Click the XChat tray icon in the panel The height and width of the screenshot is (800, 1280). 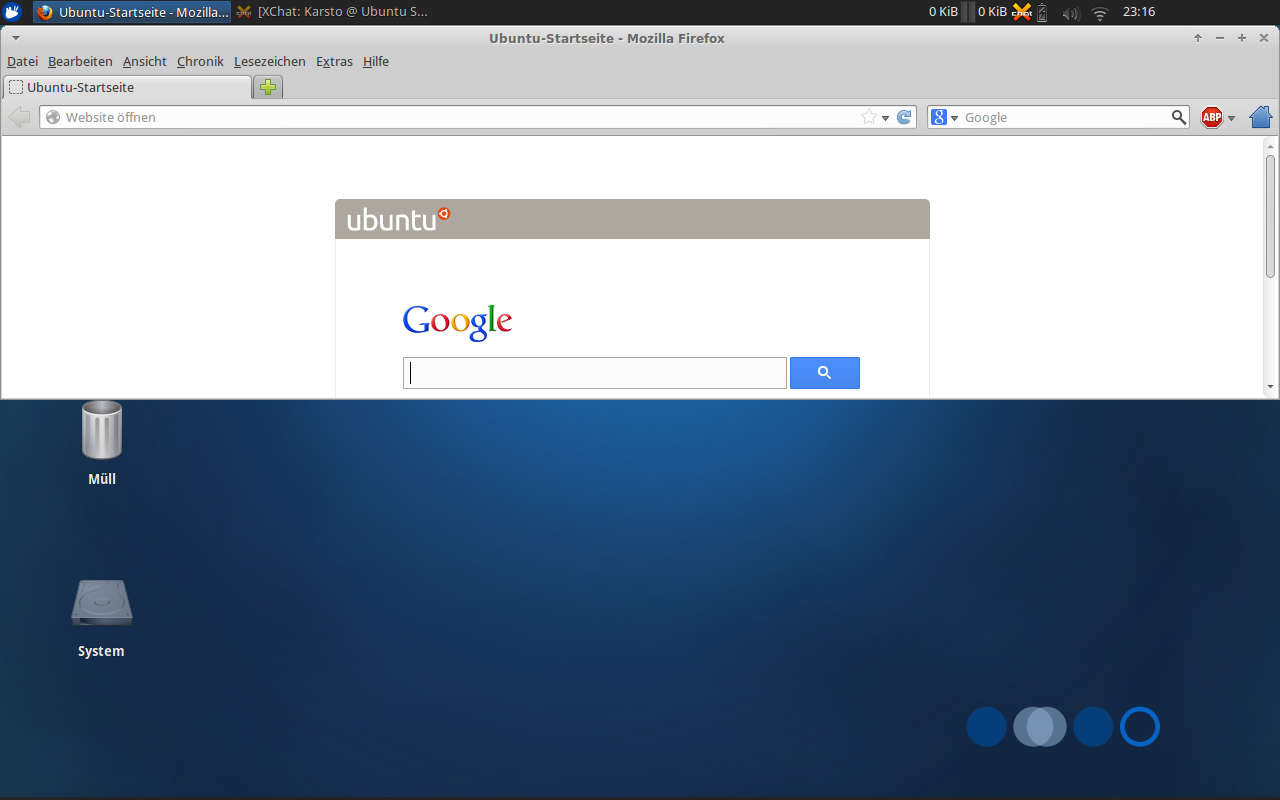coord(1021,12)
